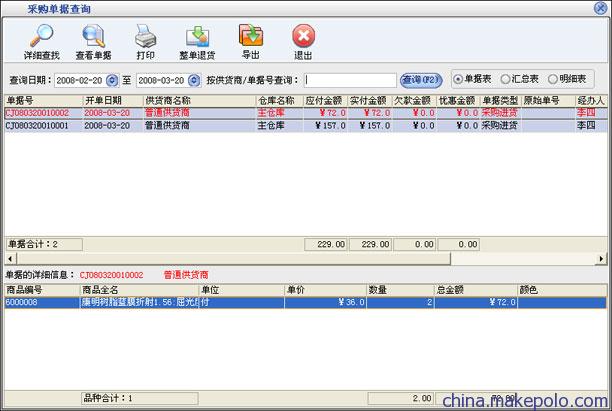The height and width of the screenshot is (411, 612).
Task: Click the red 退出 exit icon
Action: pyautogui.click(x=302, y=38)
